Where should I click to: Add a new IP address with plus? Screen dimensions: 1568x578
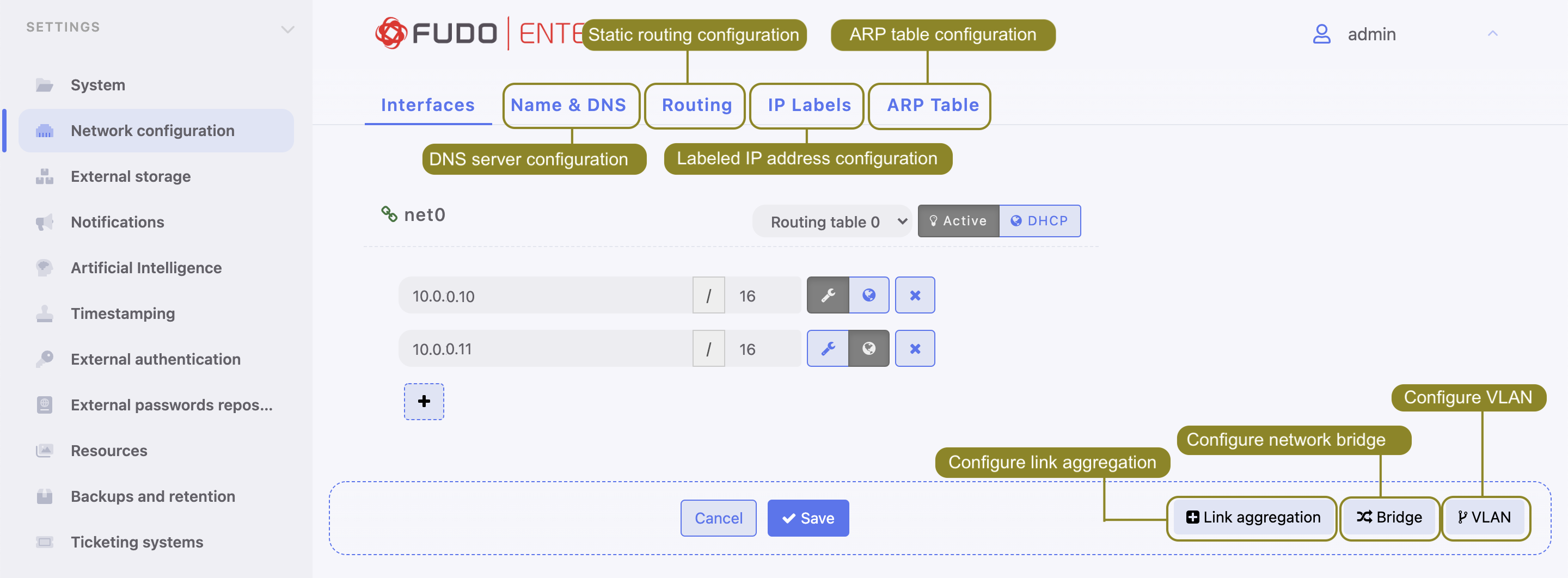pos(424,402)
